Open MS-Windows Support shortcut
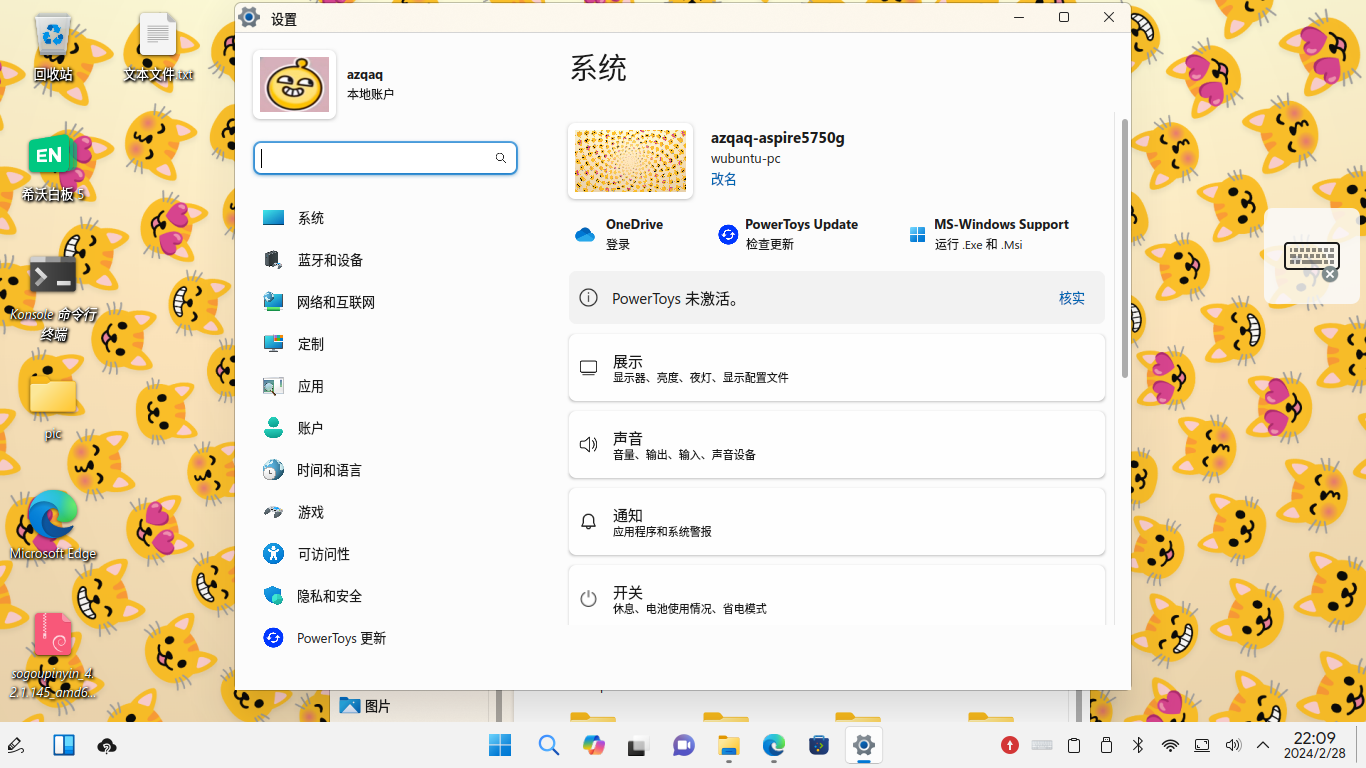This screenshot has width=1366, height=768. (989, 234)
